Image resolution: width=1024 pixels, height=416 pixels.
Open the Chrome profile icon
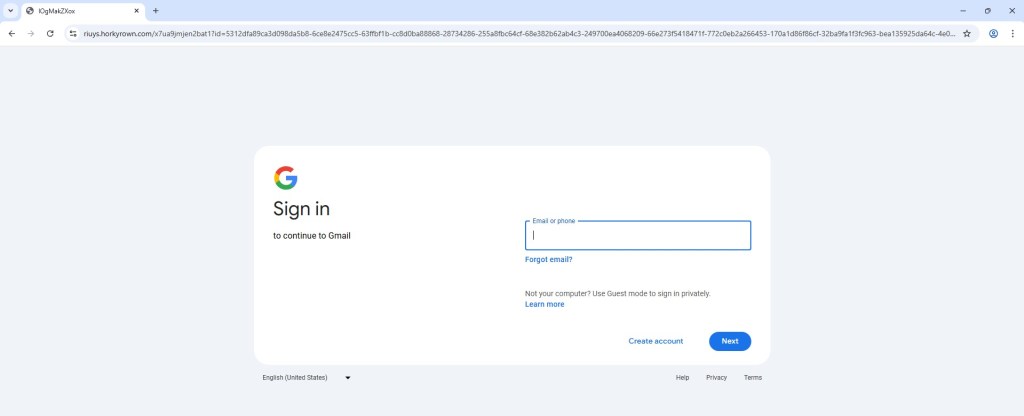click(993, 33)
